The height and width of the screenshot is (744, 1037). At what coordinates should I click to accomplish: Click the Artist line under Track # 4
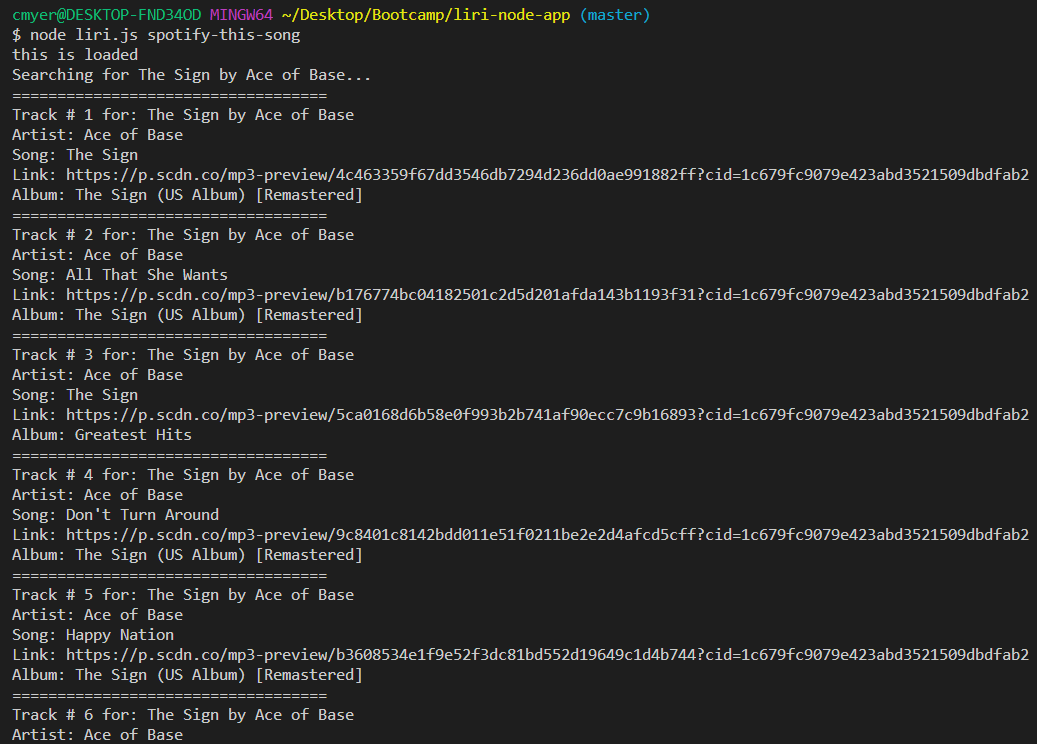click(98, 495)
